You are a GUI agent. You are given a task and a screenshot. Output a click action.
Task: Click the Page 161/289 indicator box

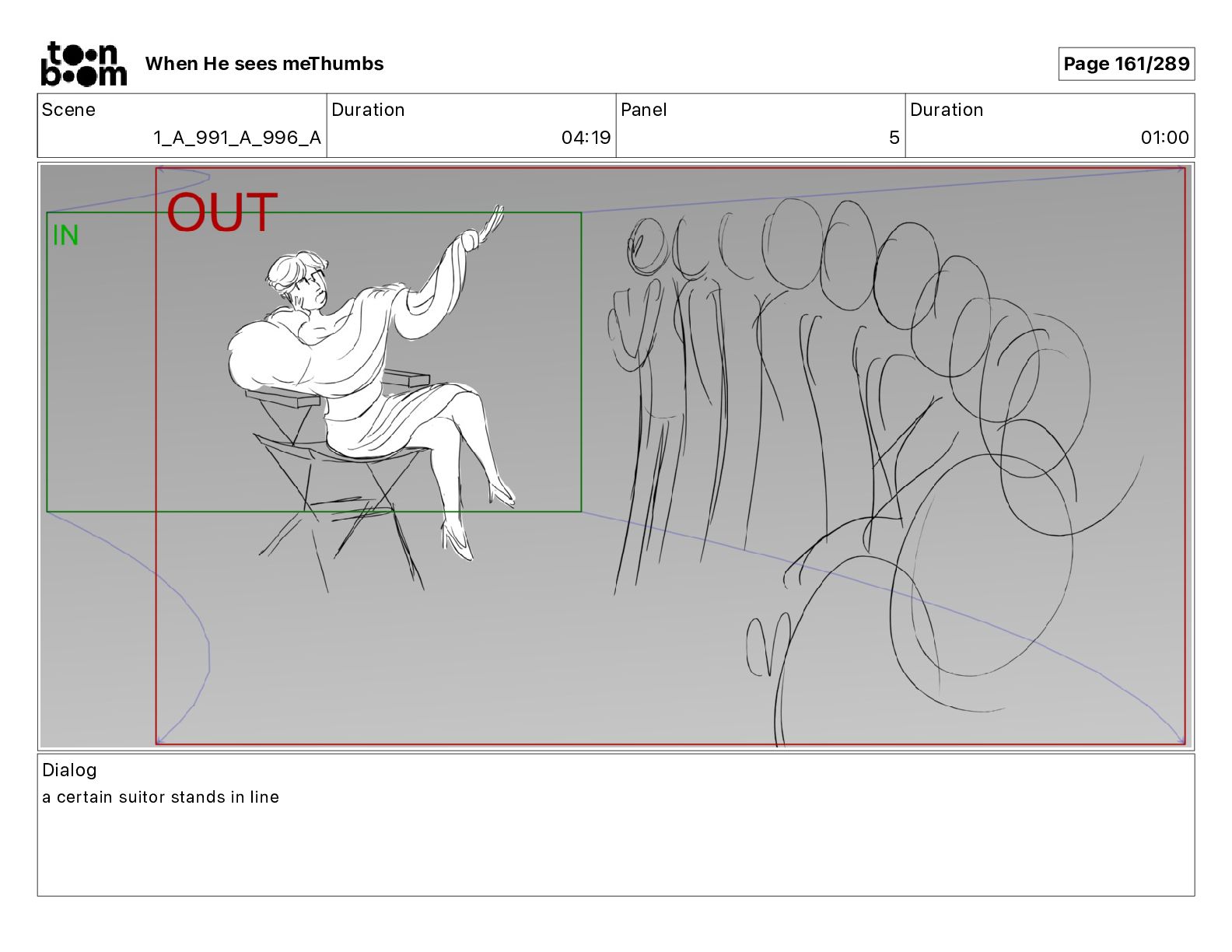point(1126,64)
